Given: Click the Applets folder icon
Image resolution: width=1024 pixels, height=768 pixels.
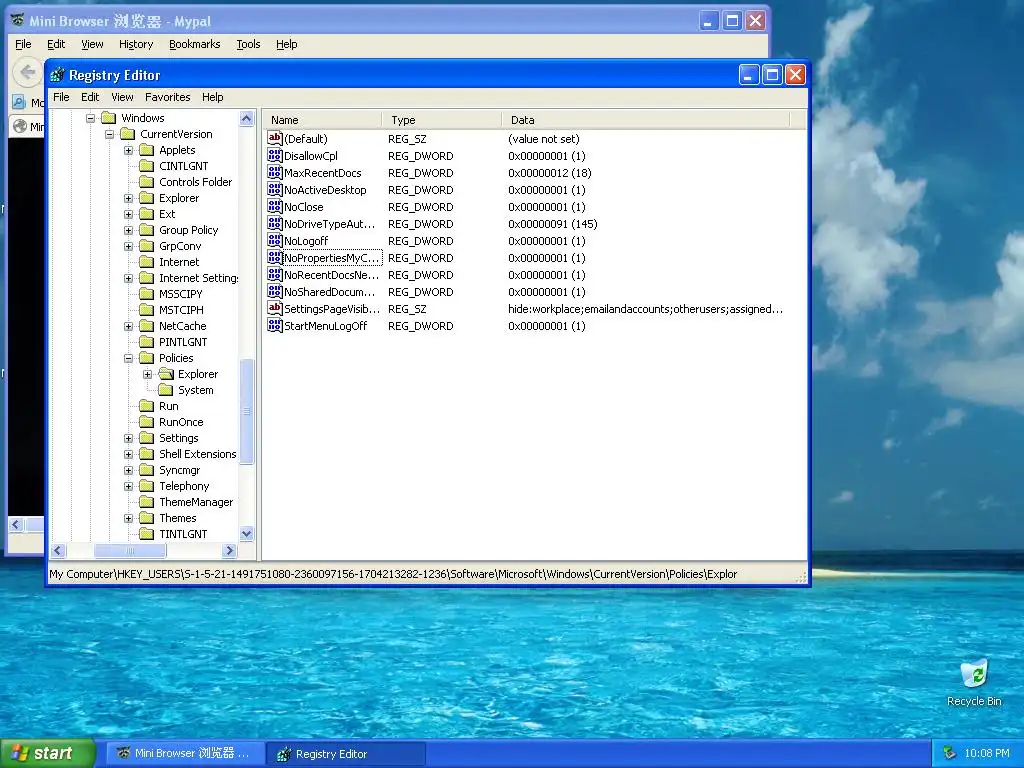Looking at the screenshot, I should (147, 150).
